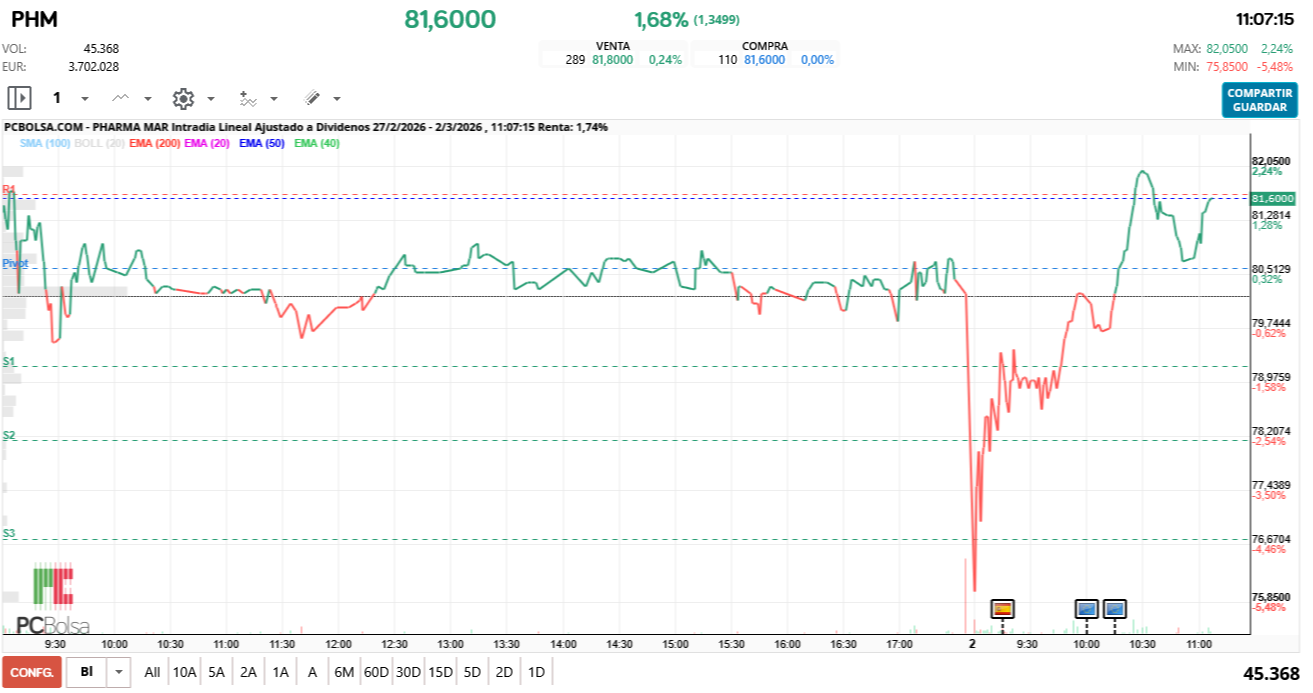
Task: Select the 2A time range
Action: tap(249, 672)
